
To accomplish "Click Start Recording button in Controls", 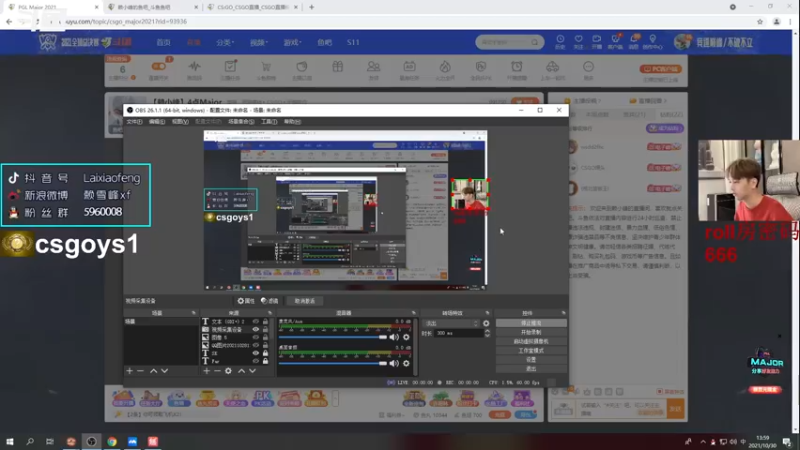I will point(531,332).
